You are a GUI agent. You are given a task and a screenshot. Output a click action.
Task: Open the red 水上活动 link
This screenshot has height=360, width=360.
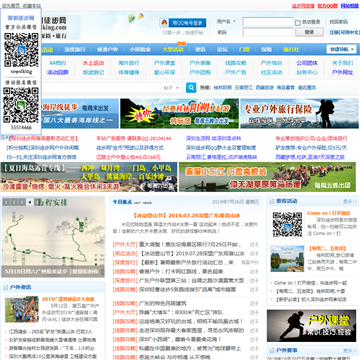click(93, 63)
